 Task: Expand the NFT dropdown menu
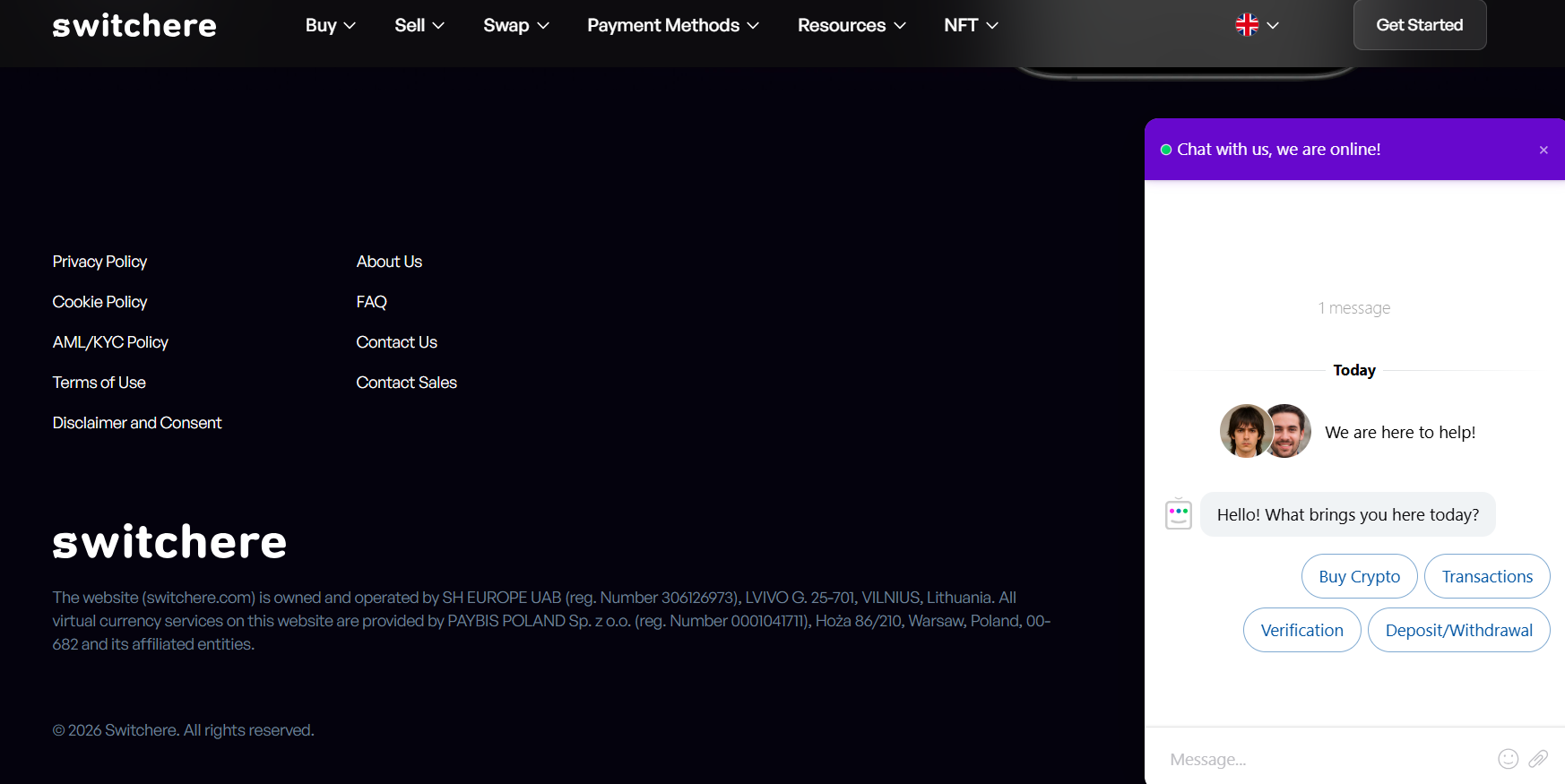pyautogui.click(x=971, y=25)
